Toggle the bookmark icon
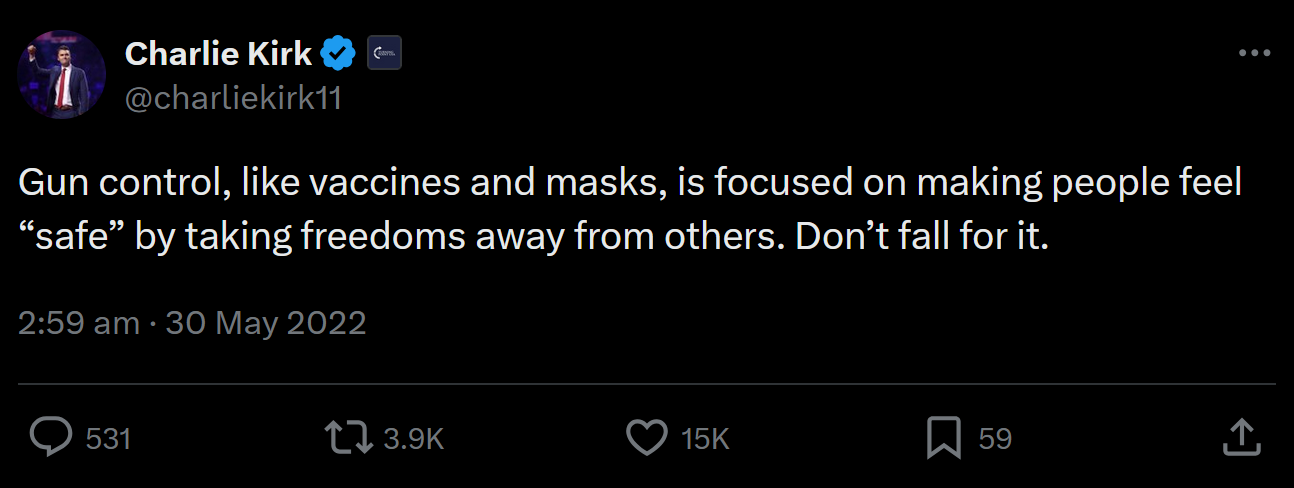Image resolution: width=1294 pixels, height=488 pixels. pyautogui.click(x=944, y=438)
